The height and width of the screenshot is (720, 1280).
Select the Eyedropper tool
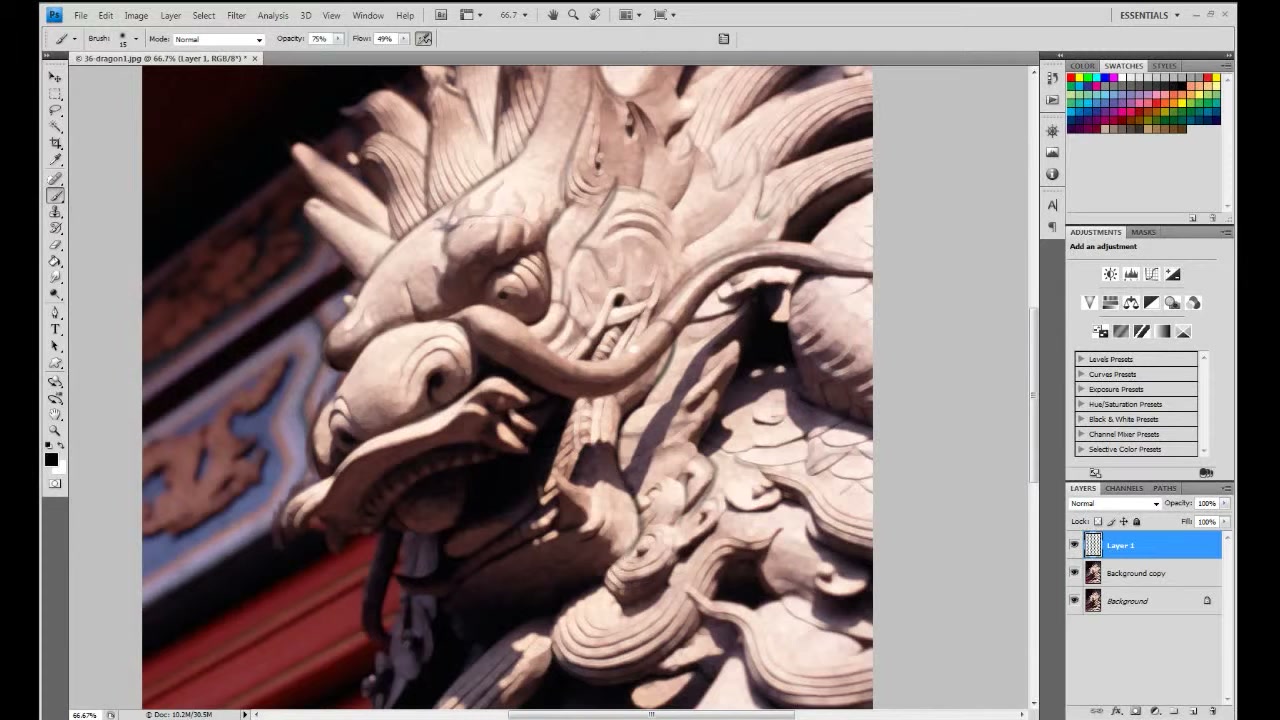click(x=55, y=159)
